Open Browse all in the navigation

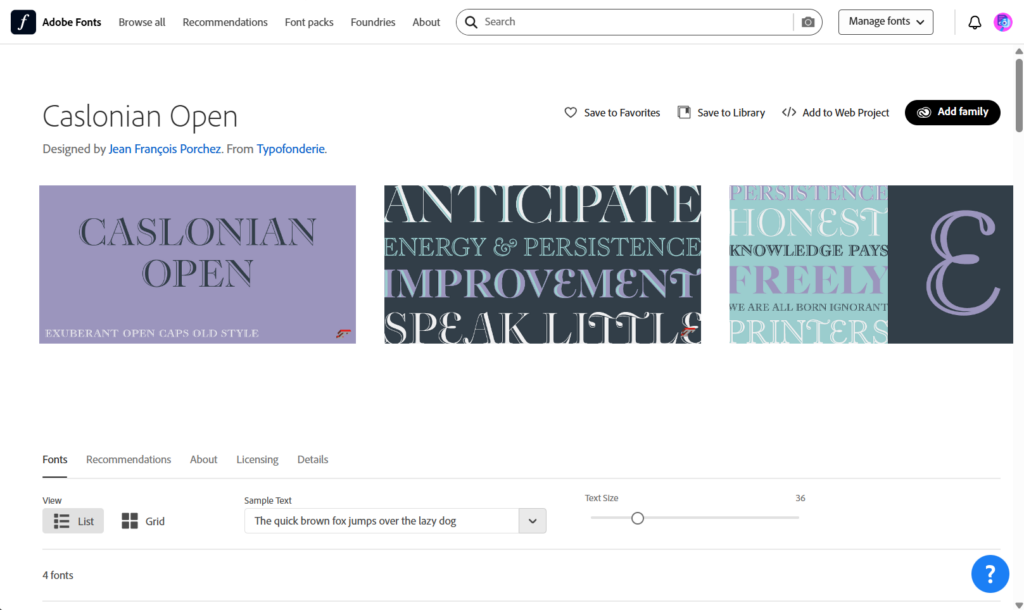pos(142,22)
